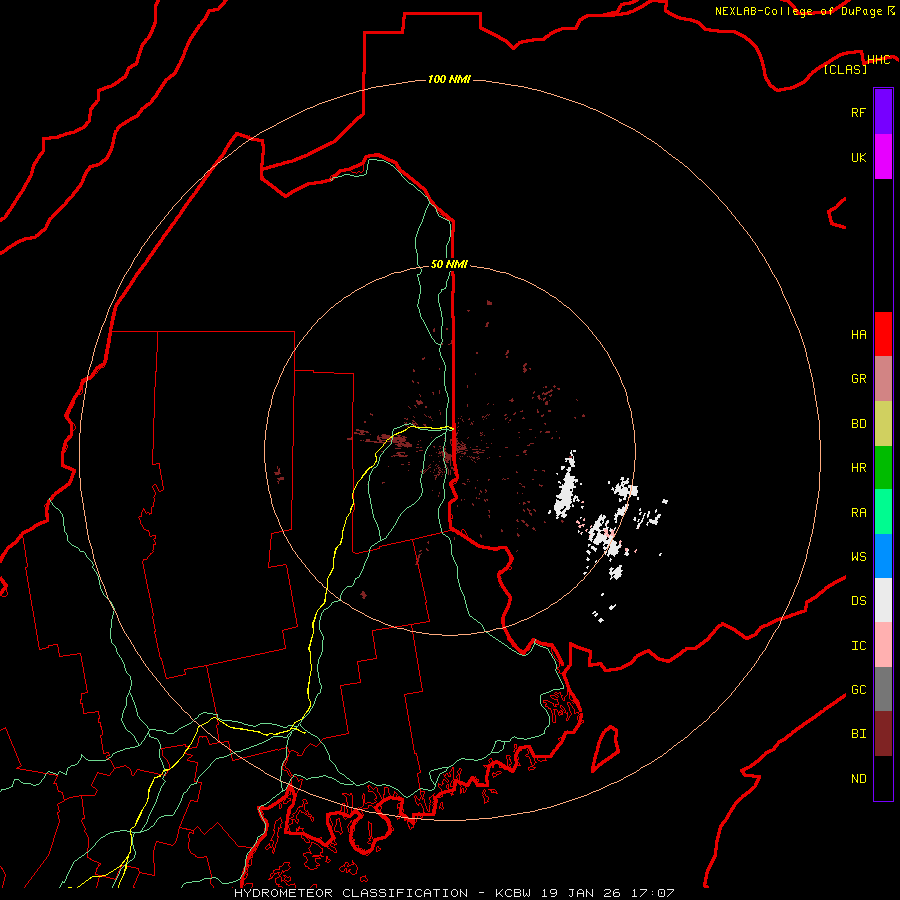Click the DS white legend color swatch
The width and height of the screenshot is (900, 900).
[x=883, y=600]
